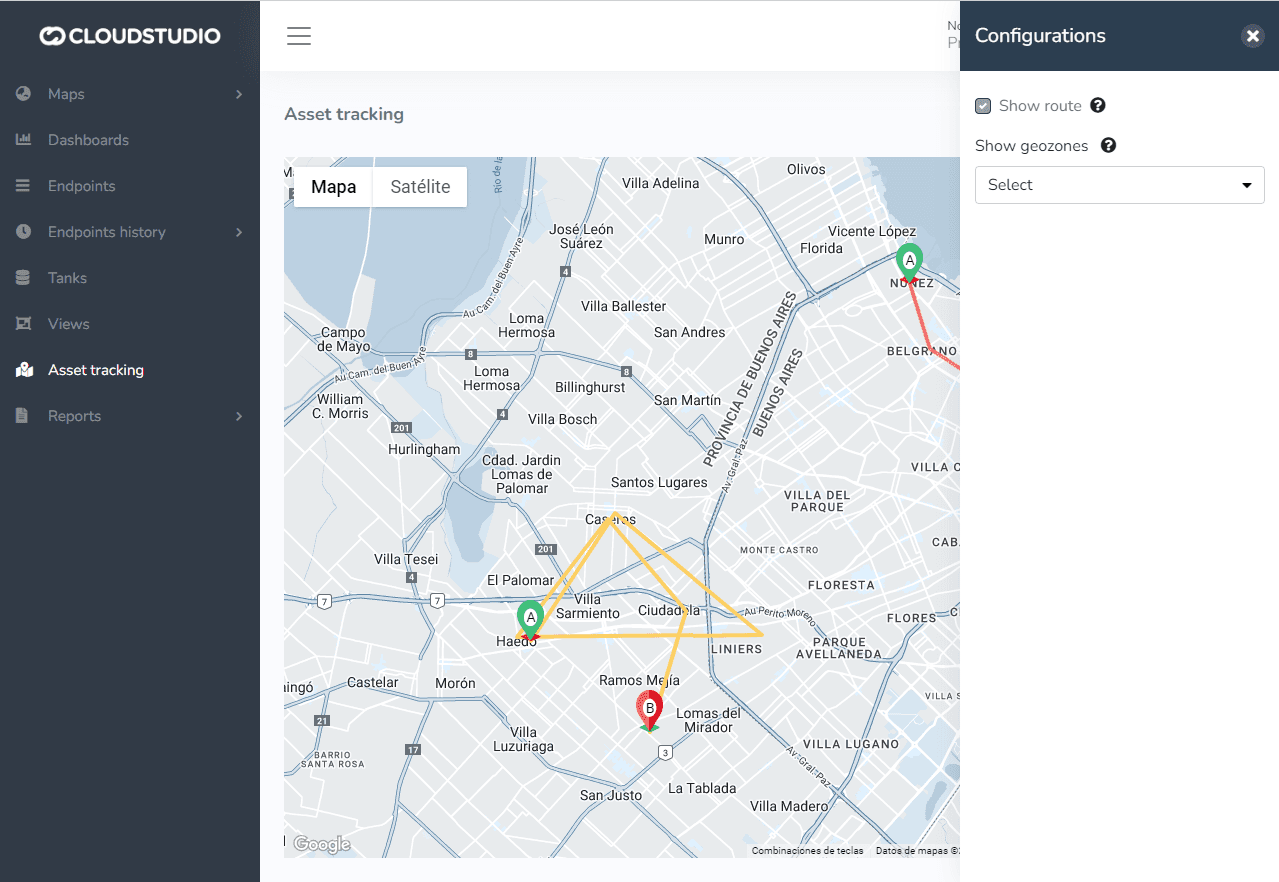
Task: Click the Show route label
Action: tap(1040, 105)
